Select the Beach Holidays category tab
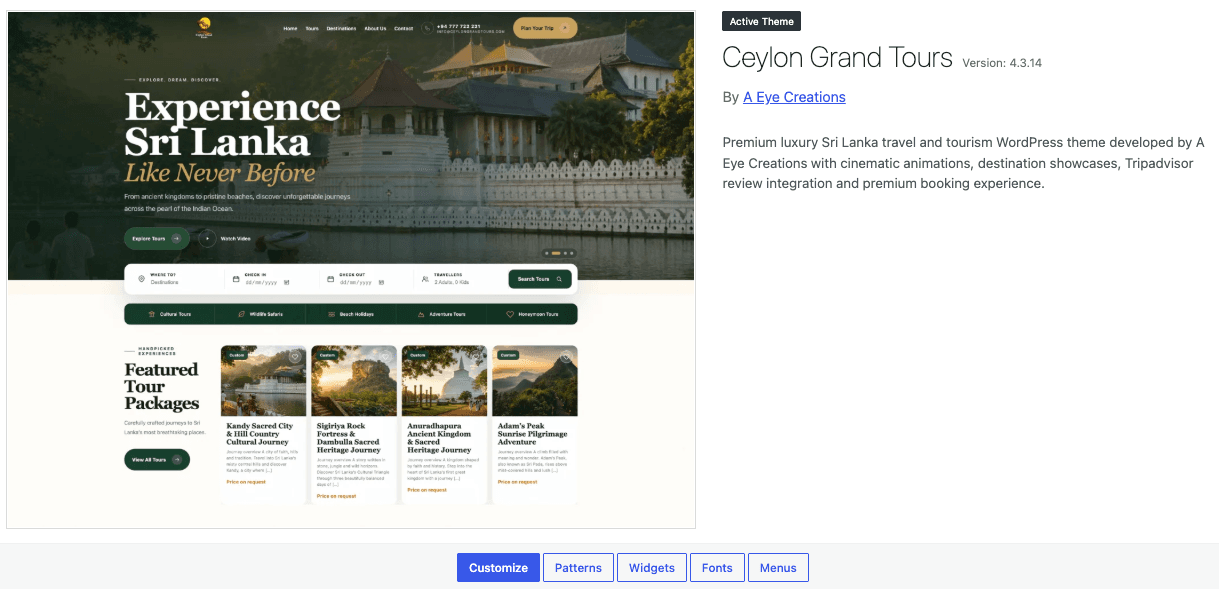This screenshot has height=589, width=1219. coord(351,314)
